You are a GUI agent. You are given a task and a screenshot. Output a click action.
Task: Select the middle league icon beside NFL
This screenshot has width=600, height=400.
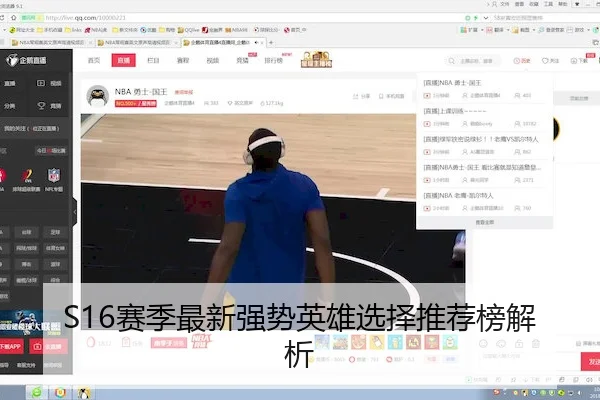click(x=26, y=176)
